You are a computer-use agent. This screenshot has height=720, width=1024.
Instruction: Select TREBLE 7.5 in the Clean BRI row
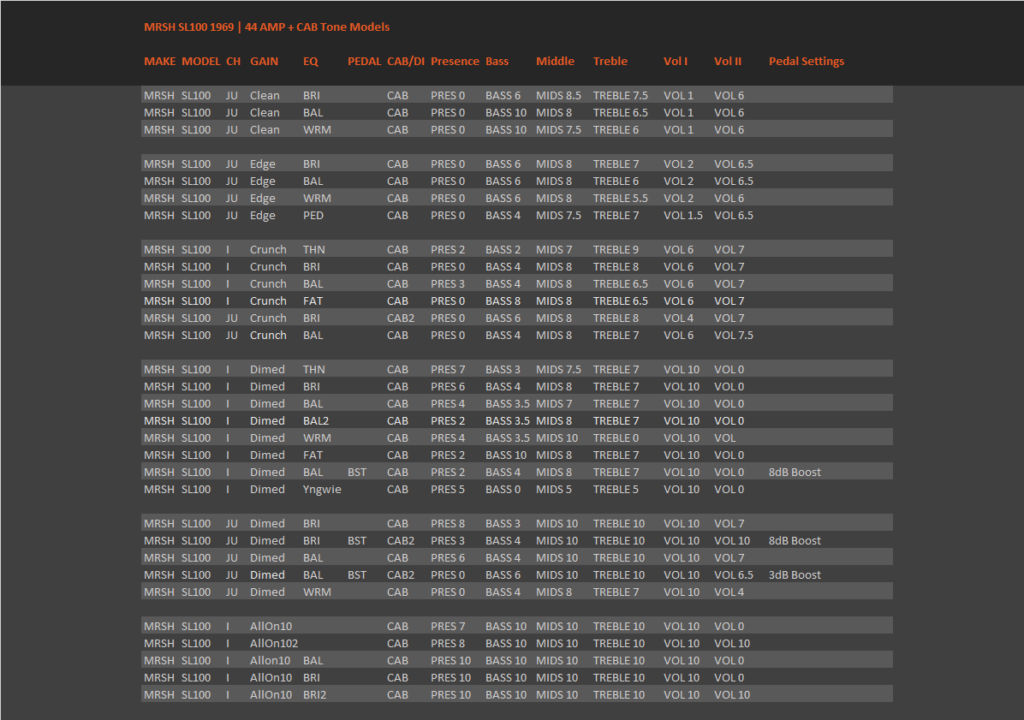[620, 95]
